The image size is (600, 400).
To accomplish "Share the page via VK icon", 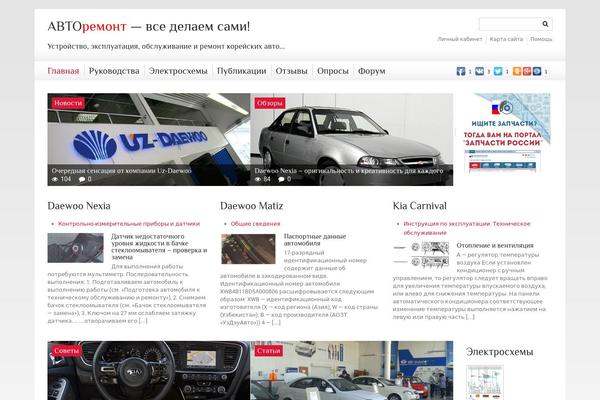I will (x=479, y=71).
